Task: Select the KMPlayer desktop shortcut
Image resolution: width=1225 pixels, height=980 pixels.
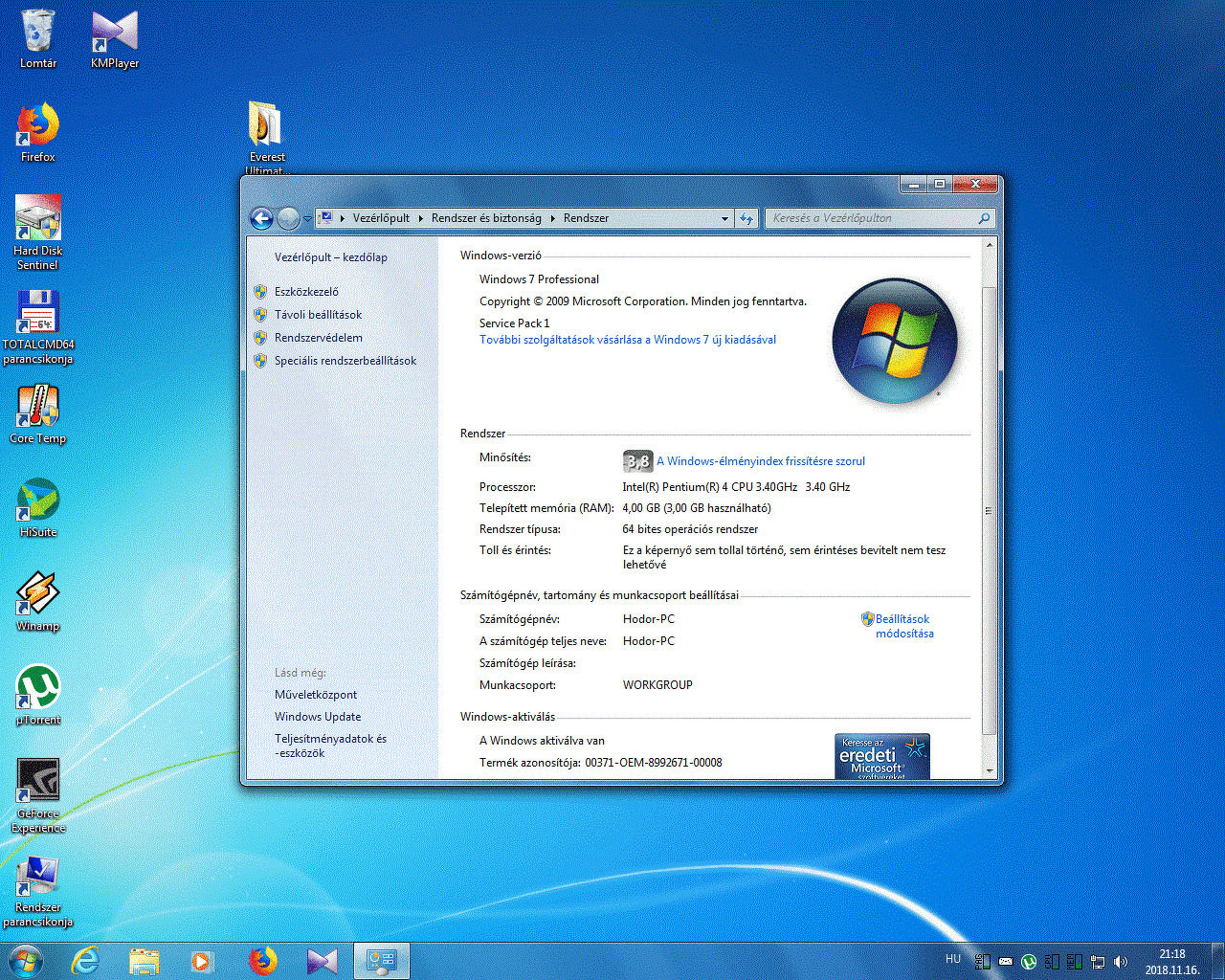Action: [115, 39]
